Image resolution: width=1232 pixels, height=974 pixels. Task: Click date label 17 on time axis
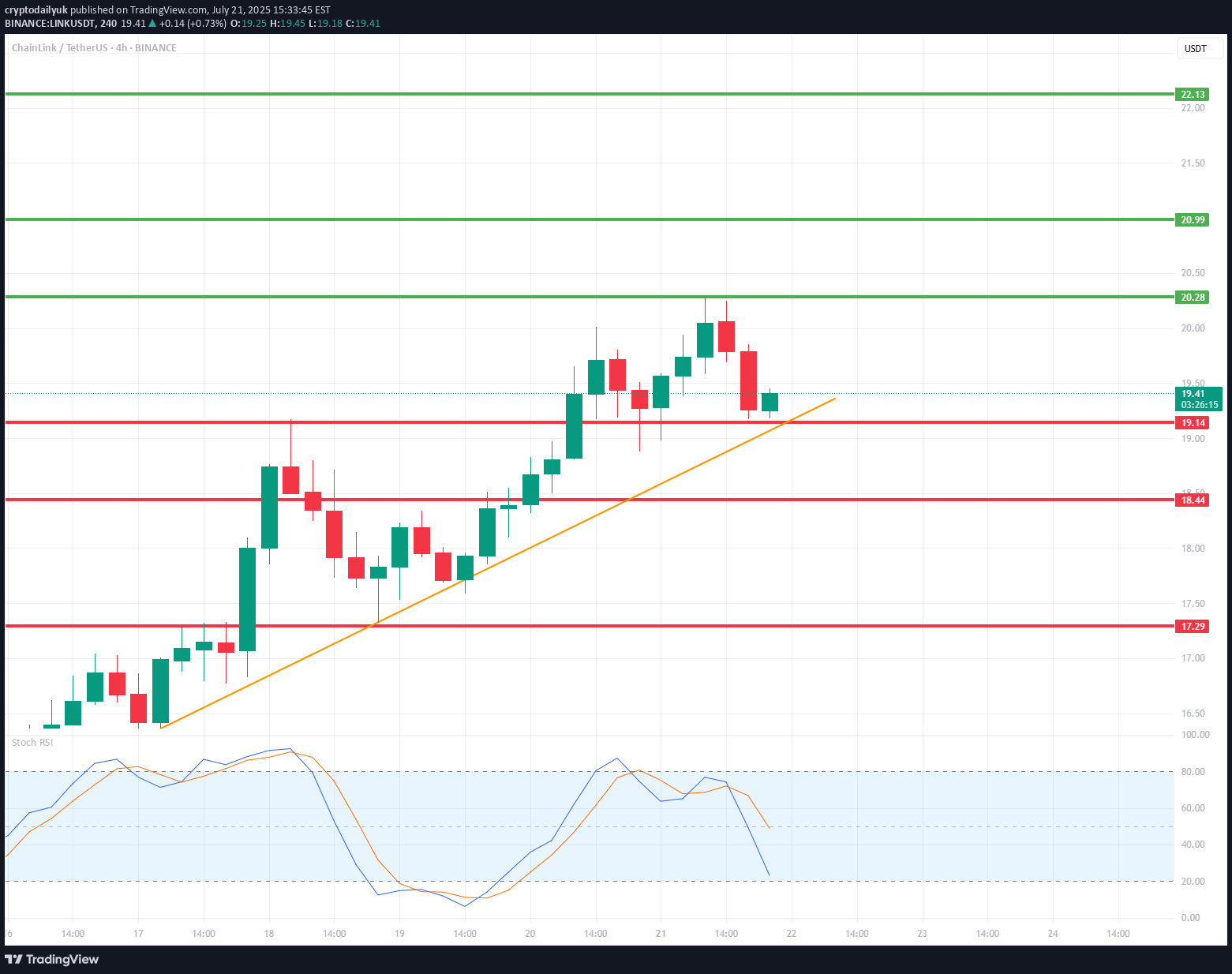click(x=138, y=934)
